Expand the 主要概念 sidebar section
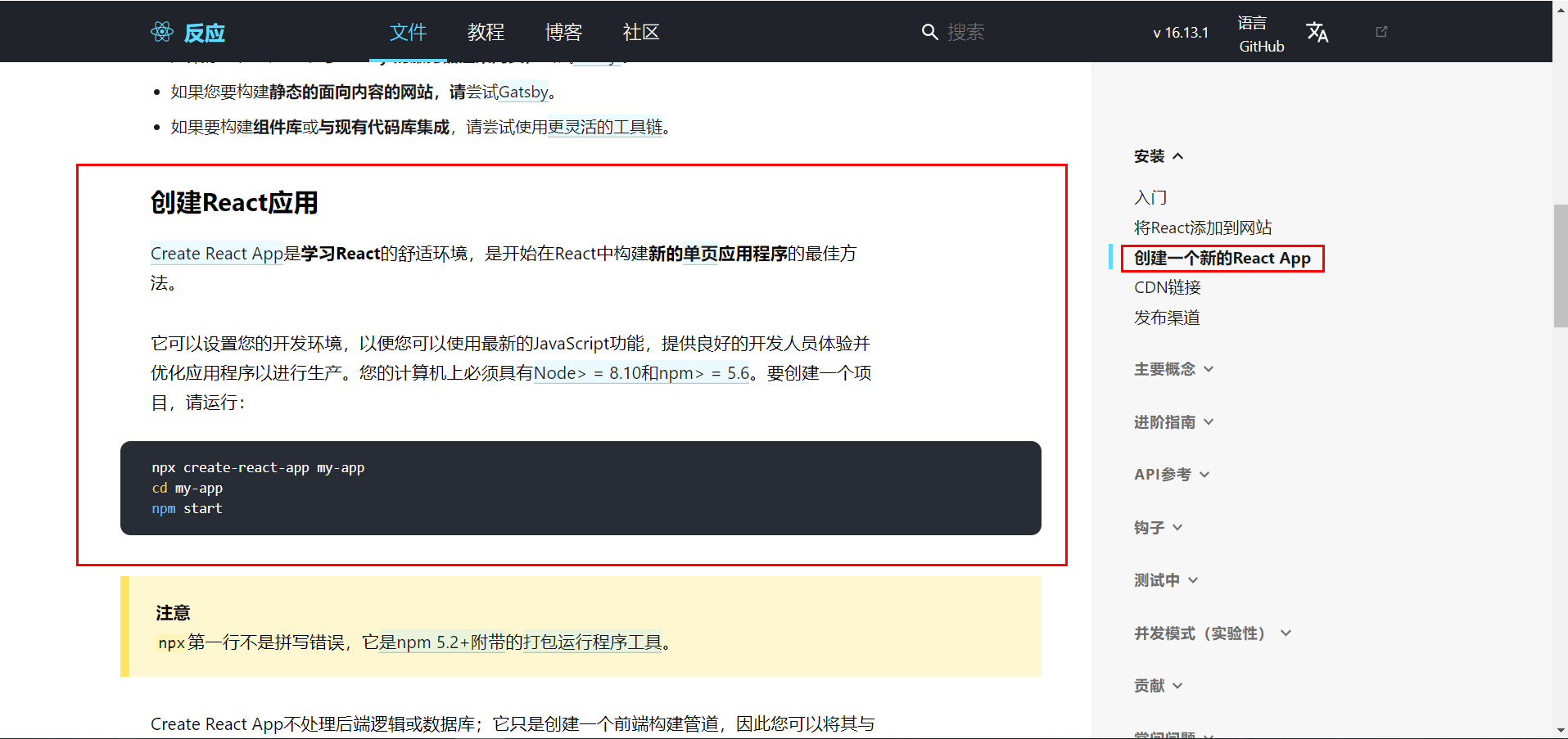Screen dimensions: 1568x739 coord(1173,369)
